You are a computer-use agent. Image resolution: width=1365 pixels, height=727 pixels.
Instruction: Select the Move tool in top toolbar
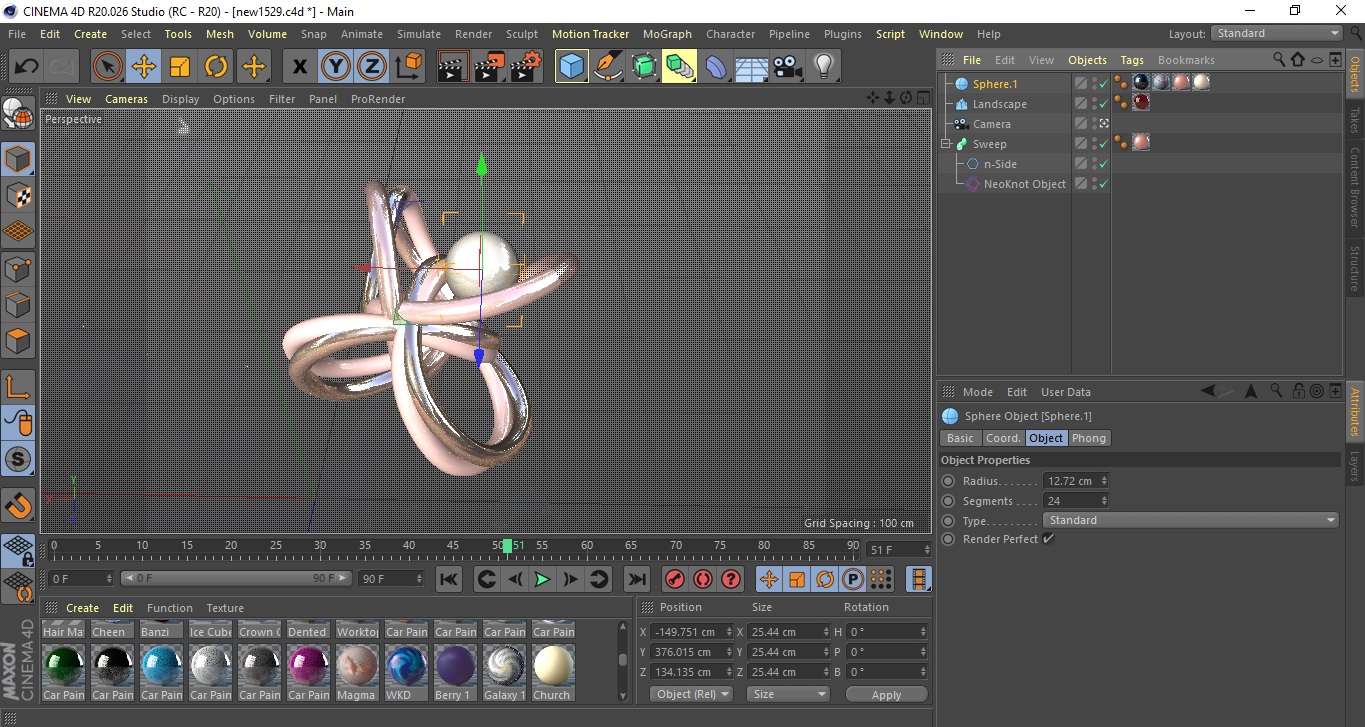(x=144, y=67)
